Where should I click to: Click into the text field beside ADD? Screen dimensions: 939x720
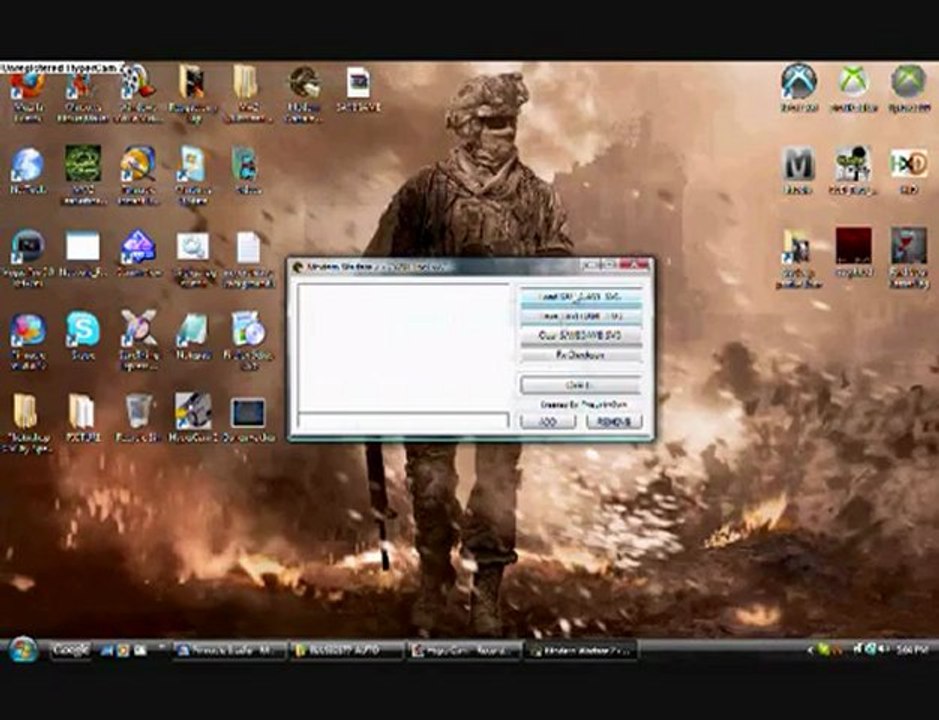click(x=404, y=420)
